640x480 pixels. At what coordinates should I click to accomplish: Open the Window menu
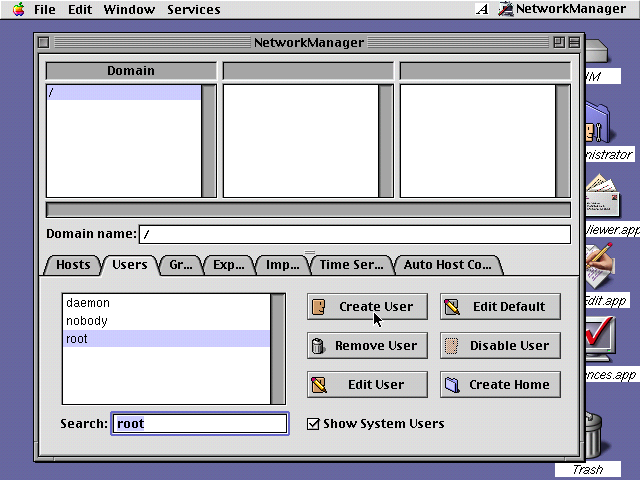[129, 10]
